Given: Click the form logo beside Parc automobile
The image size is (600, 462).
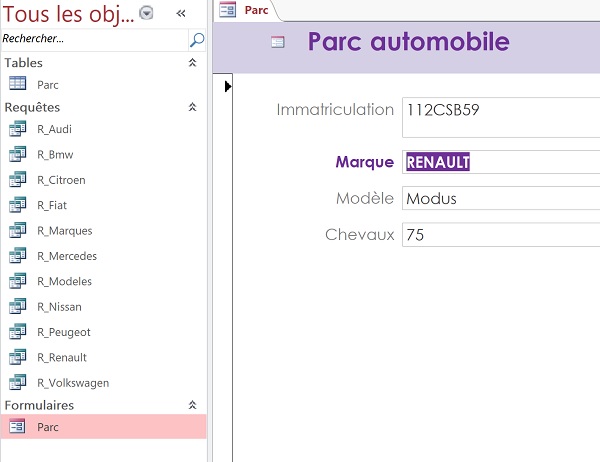Looking at the screenshot, I should click(278, 42).
